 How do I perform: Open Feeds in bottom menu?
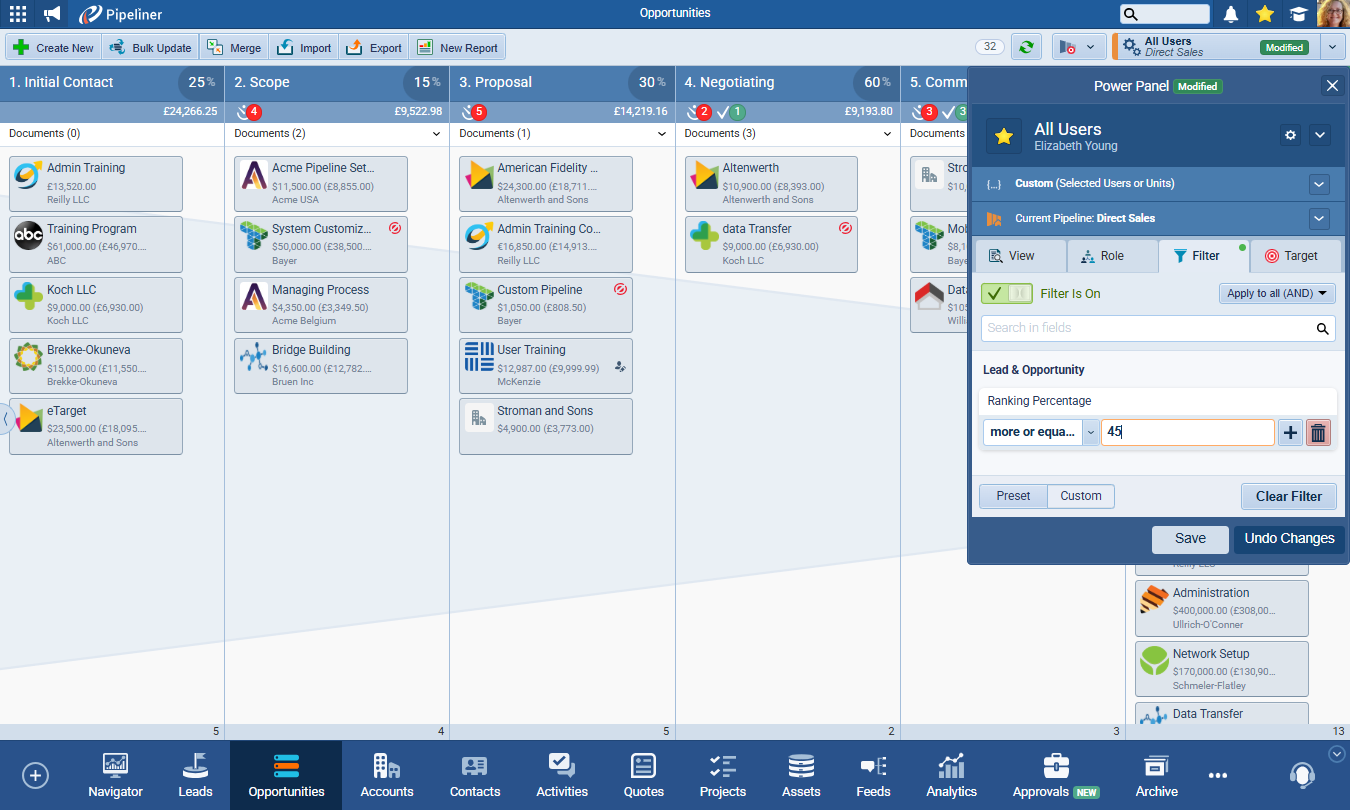(873, 775)
